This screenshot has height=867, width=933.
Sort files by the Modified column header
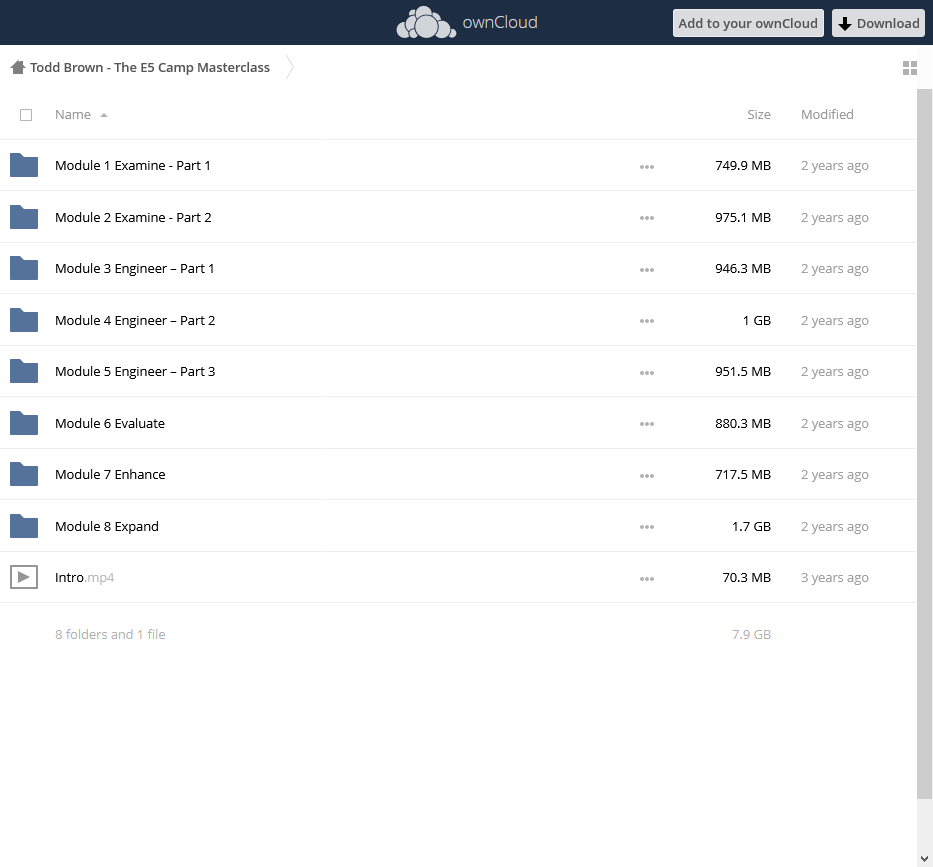point(827,115)
